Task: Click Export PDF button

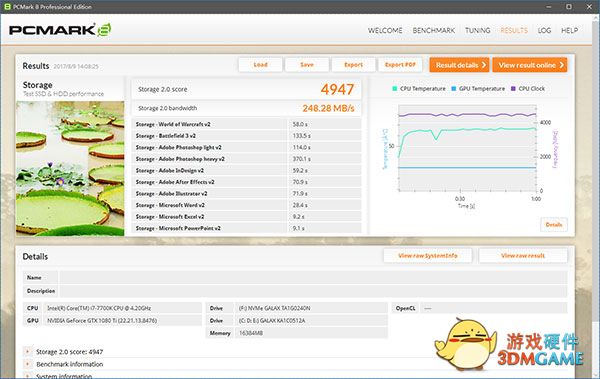Action: [400, 65]
